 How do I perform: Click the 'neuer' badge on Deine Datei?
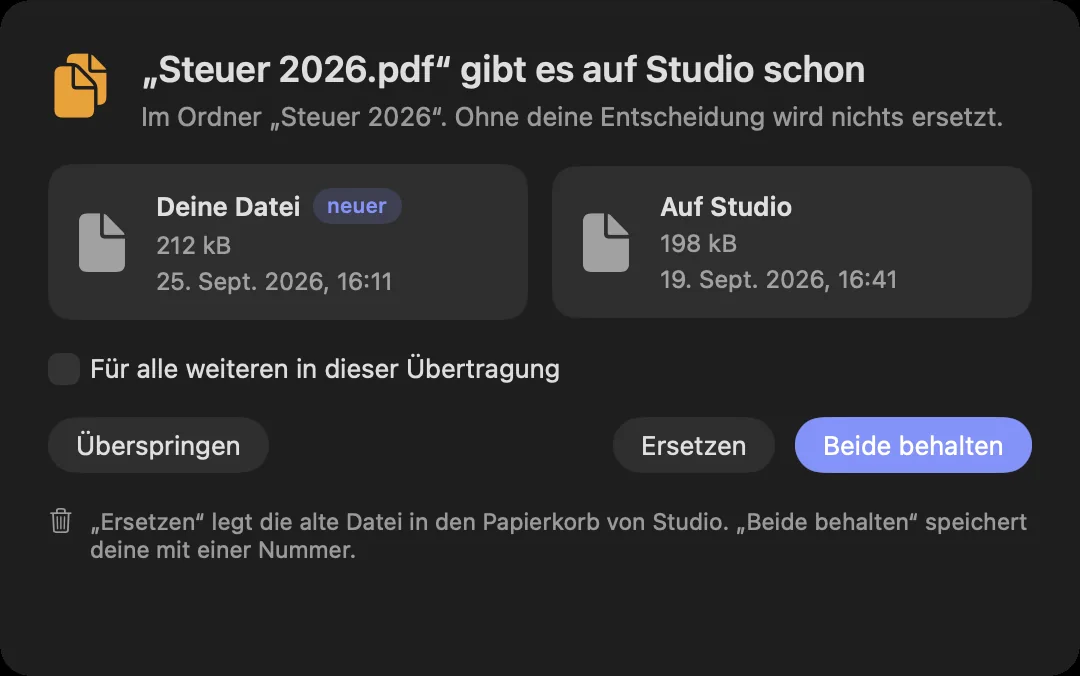click(357, 206)
